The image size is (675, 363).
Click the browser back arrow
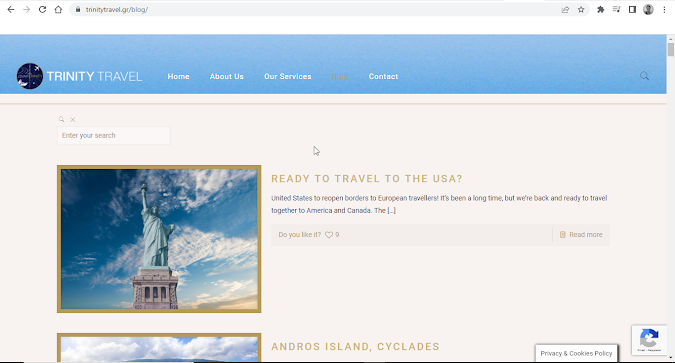click(11, 9)
